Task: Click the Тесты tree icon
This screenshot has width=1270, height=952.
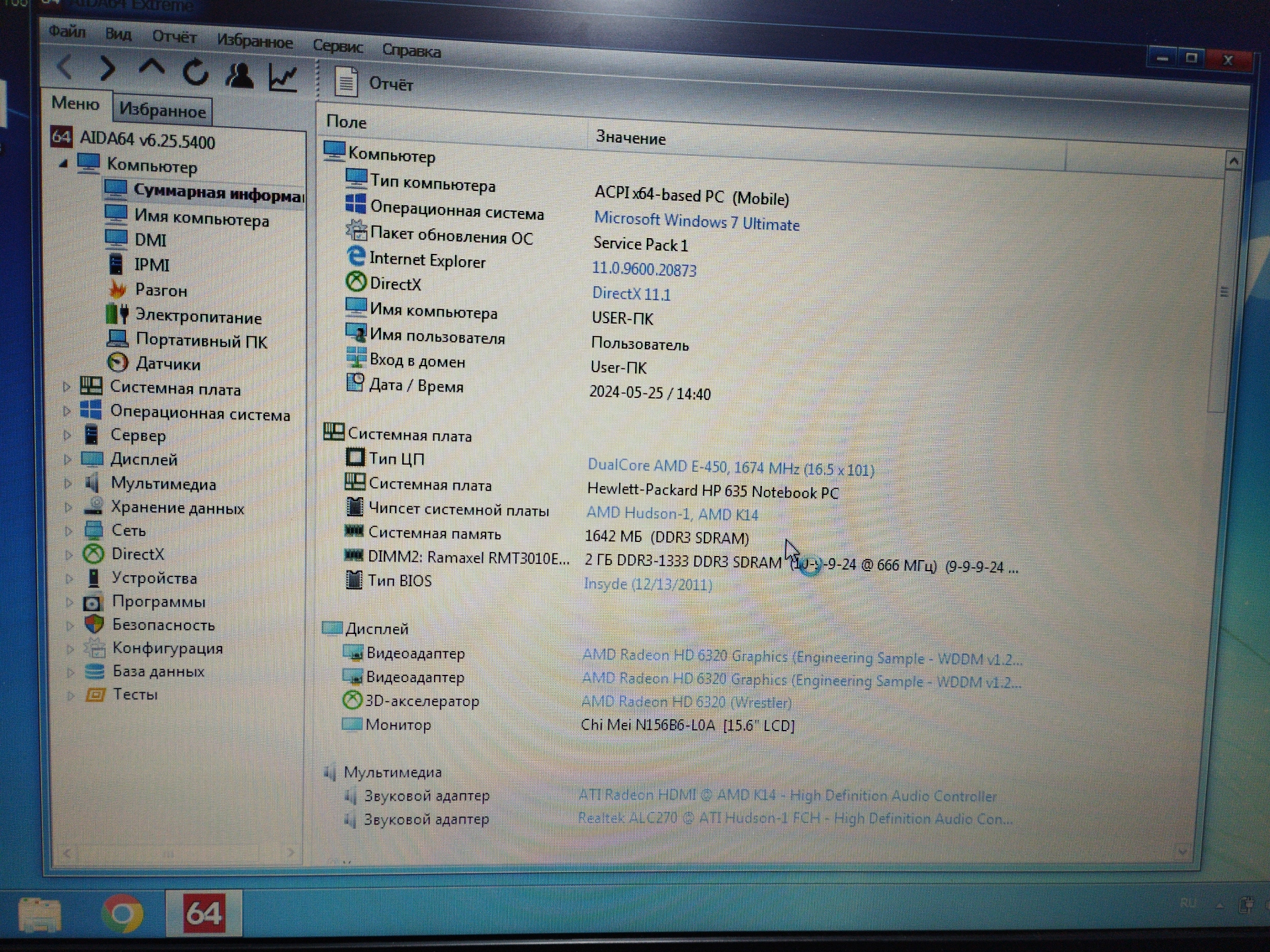Action: coord(96,694)
